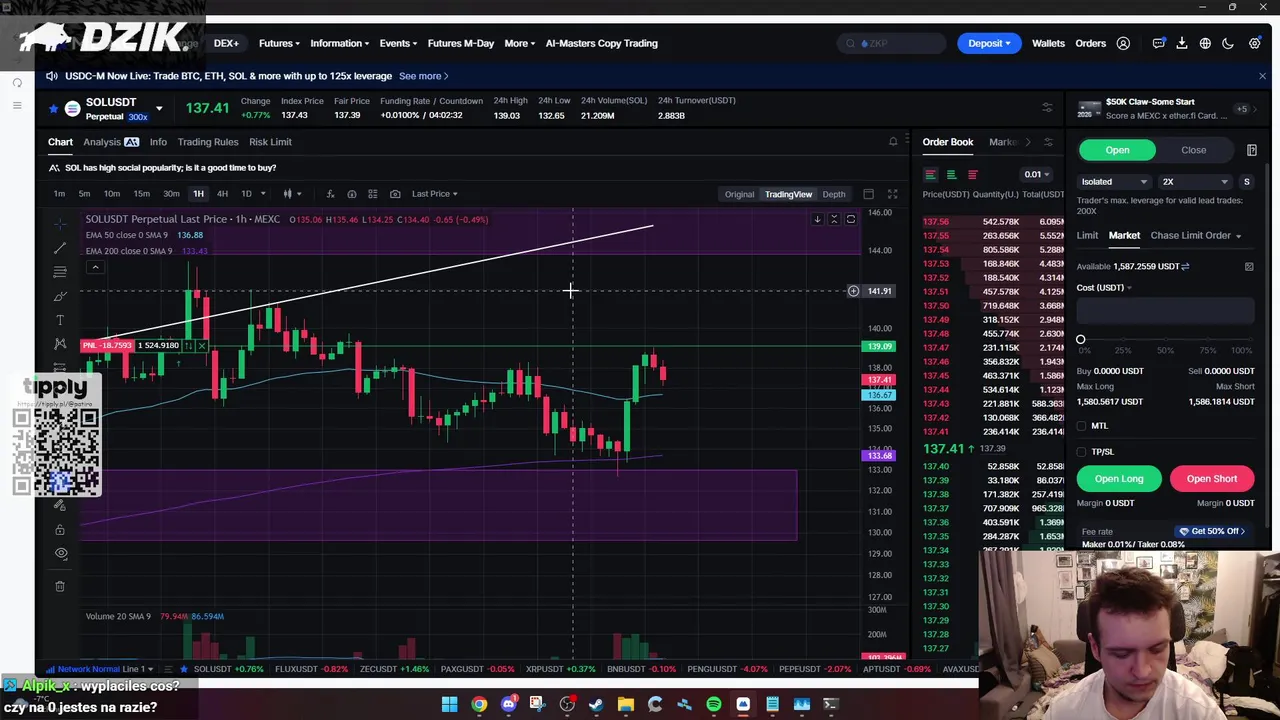
Task: Open Isolated margin mode dropdown
Action: tap(1114, 182)
